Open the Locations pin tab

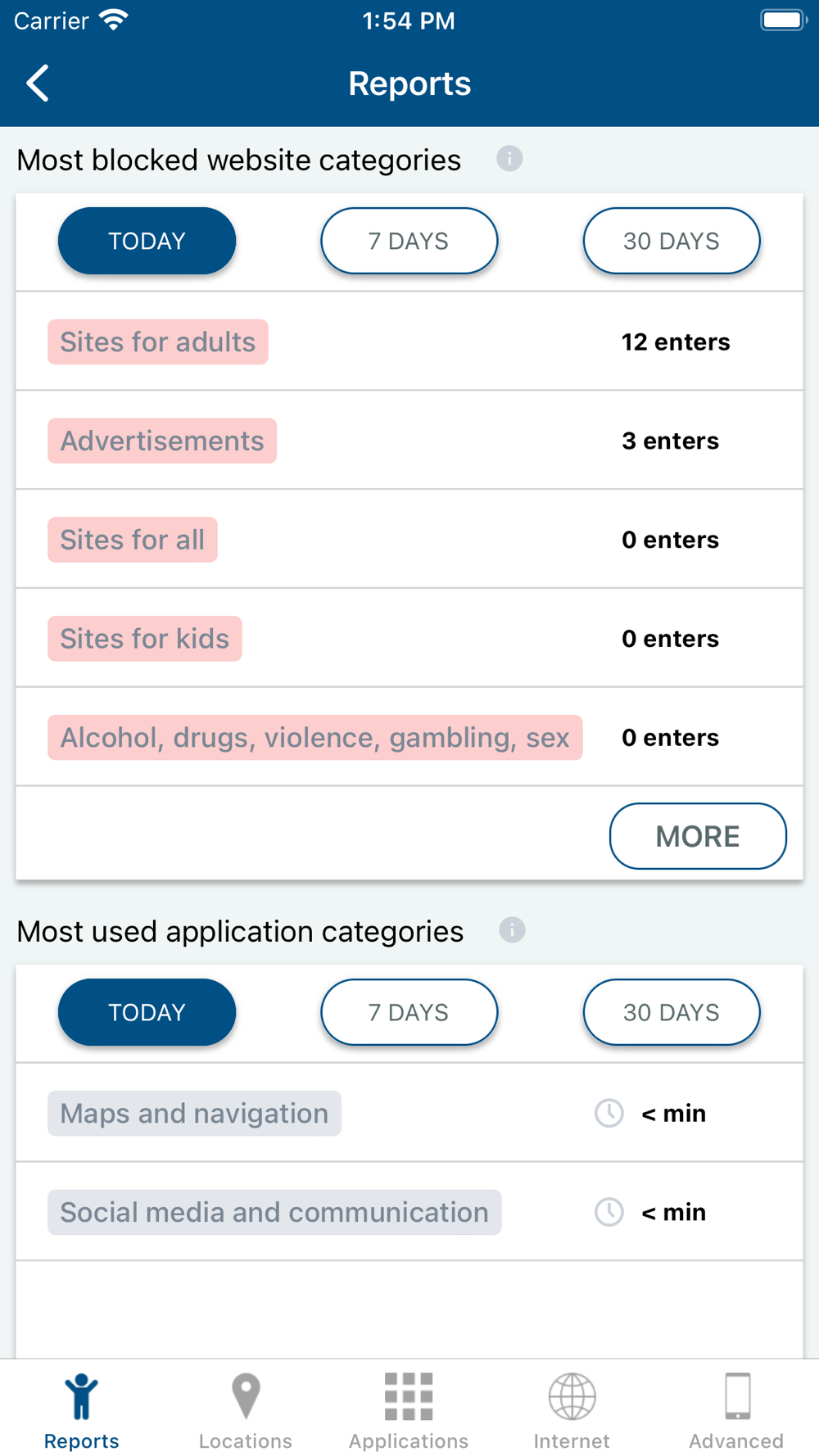pyautogui.click(x=246, y=1410)
